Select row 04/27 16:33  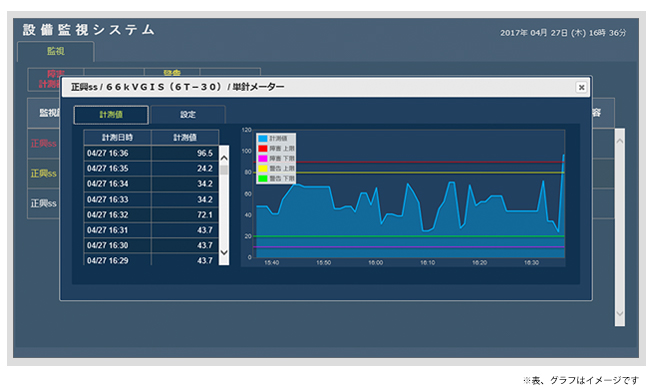[151, 199]
